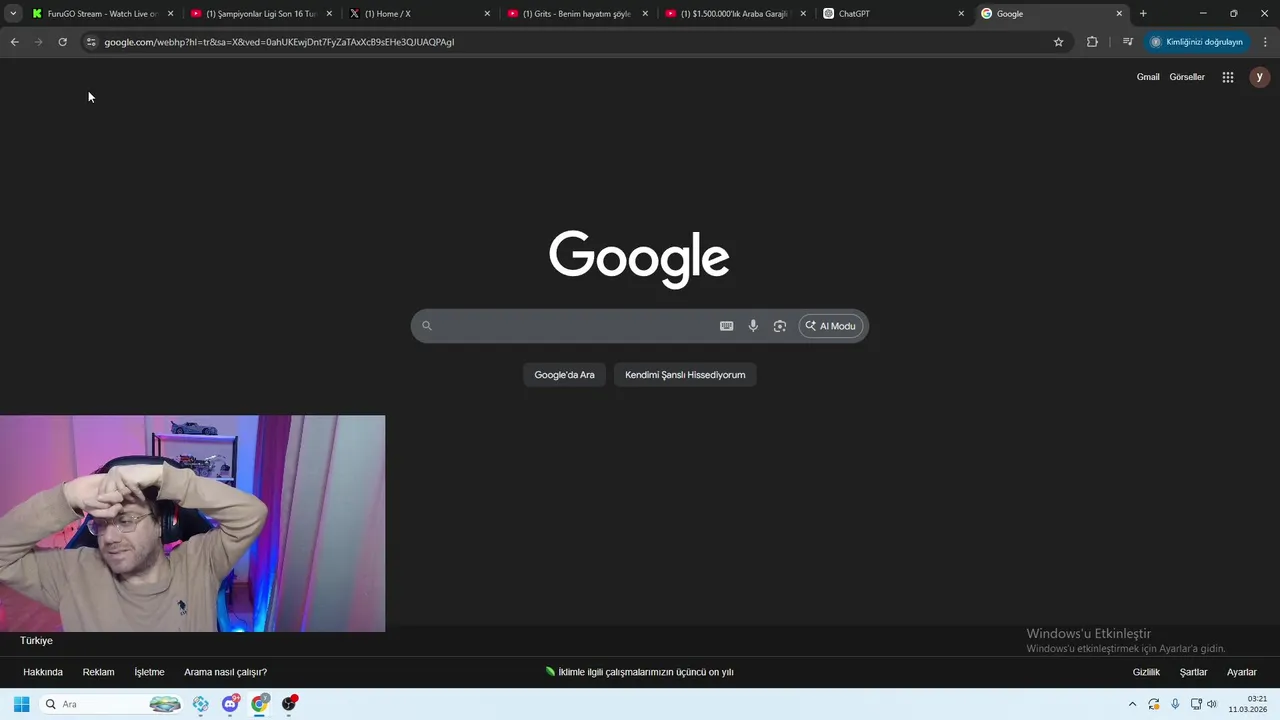Open the Windows Start menu
This screenshot has height=720, width=1280.
coord(21,704)
